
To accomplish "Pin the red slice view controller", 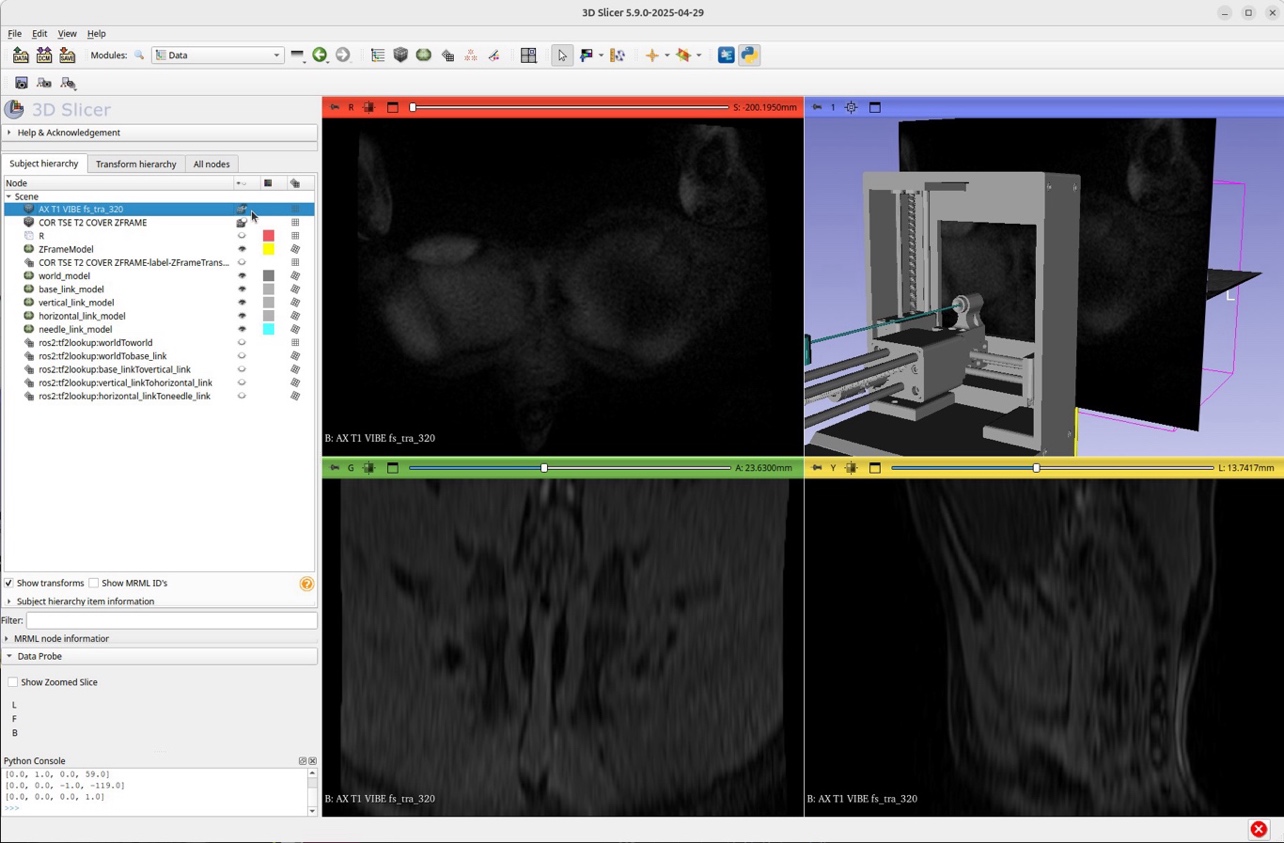I will click(x=334, y=107).
